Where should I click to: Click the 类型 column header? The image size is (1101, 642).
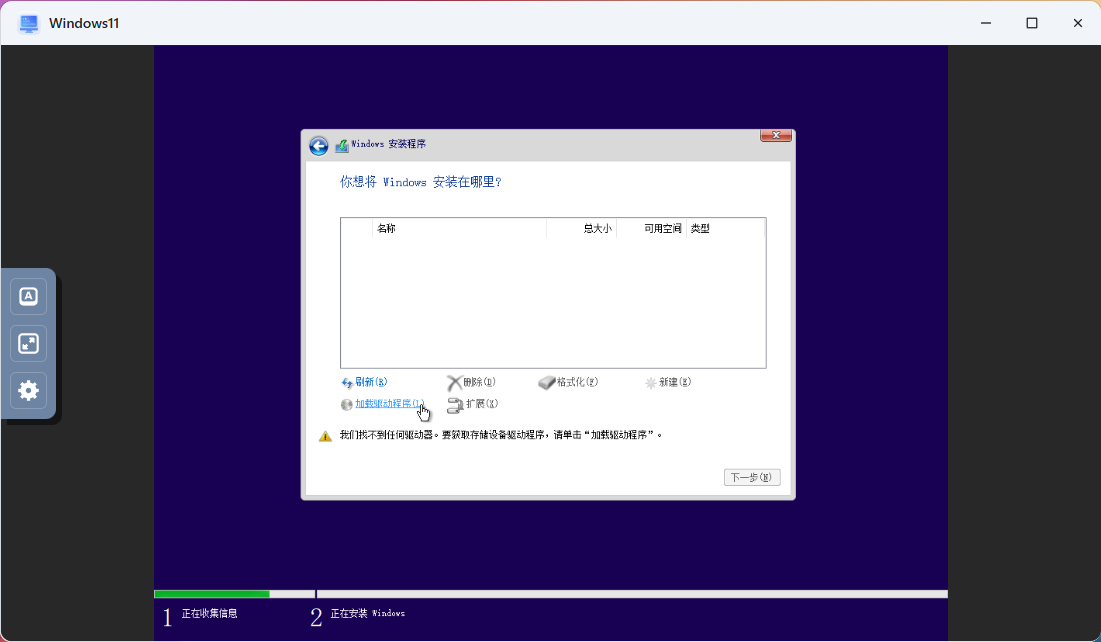[x=725, y=228]
